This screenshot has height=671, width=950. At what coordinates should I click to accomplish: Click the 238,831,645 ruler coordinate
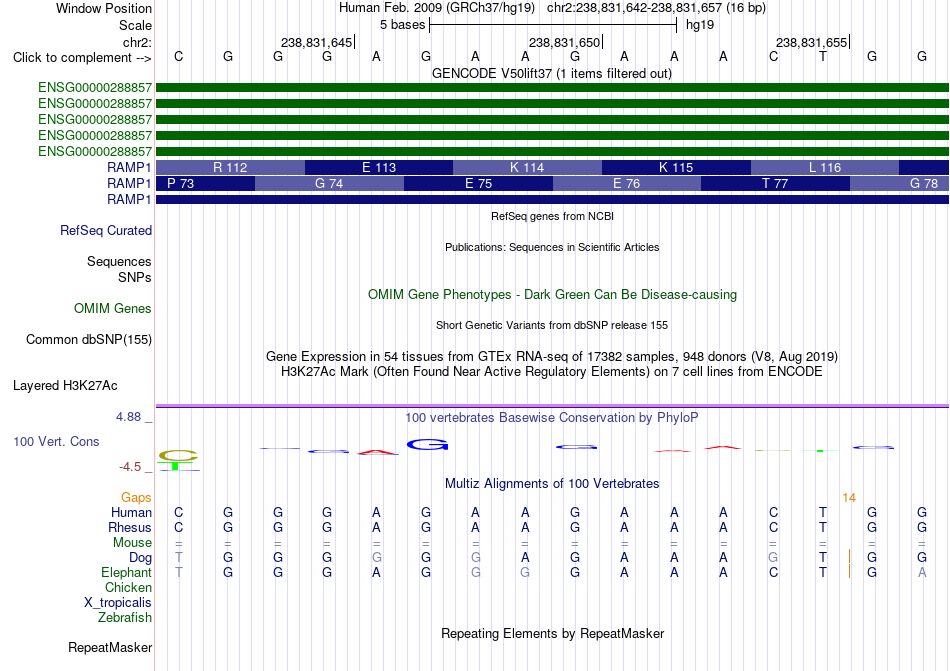click(316, 42)
